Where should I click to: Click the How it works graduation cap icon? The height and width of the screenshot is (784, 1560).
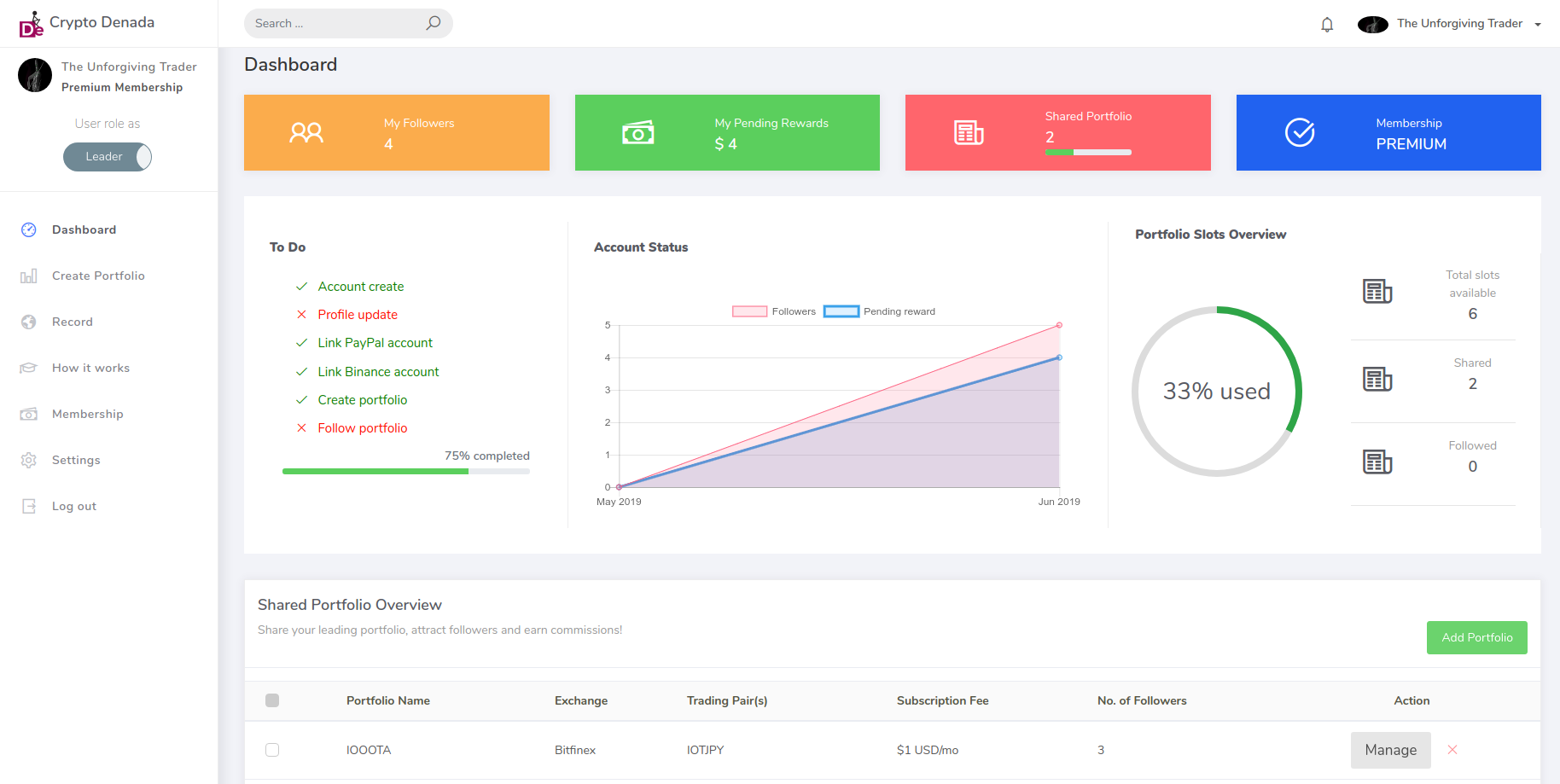pos(29,368)
